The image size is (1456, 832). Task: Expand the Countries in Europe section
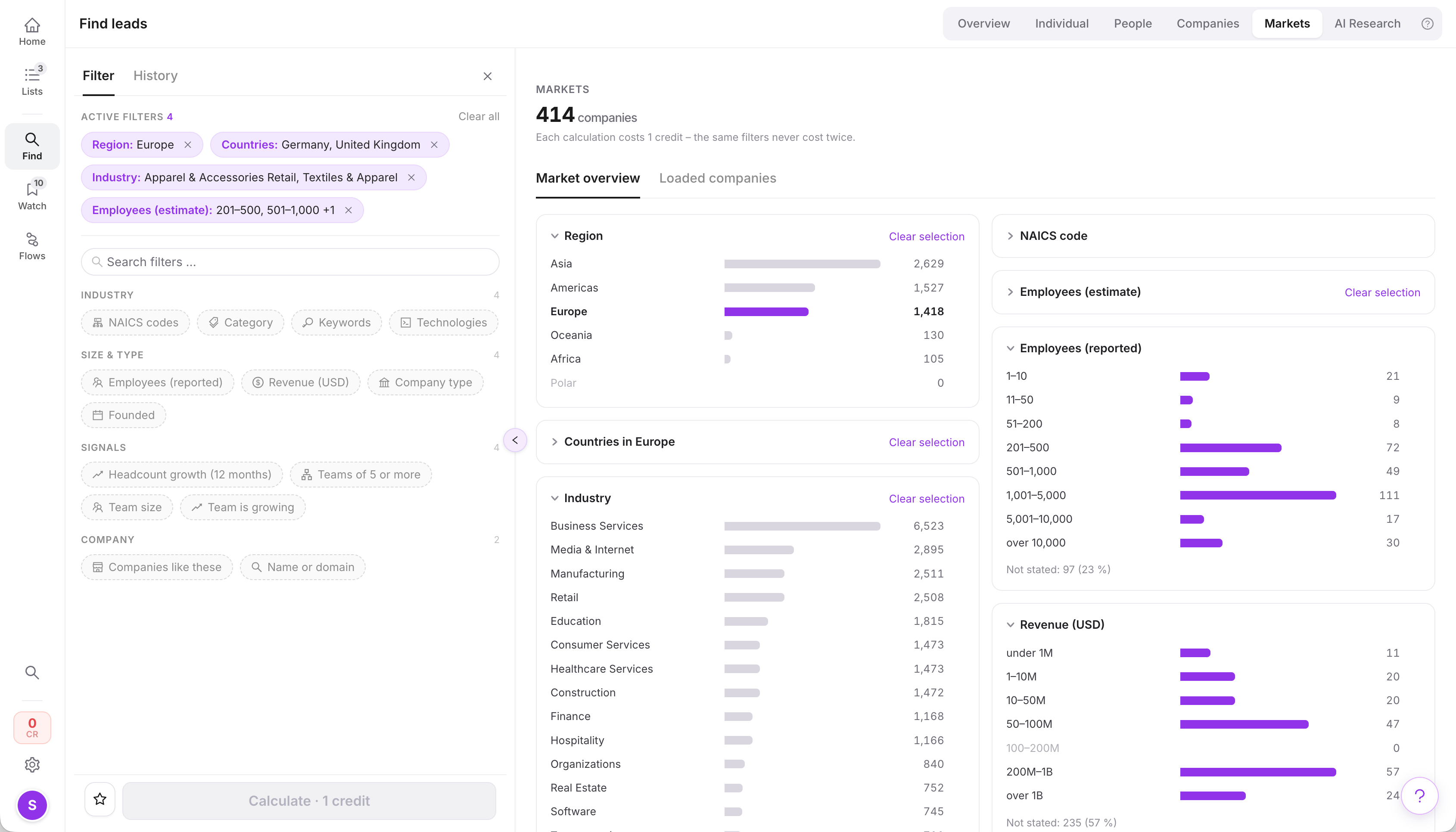(554, 442)
